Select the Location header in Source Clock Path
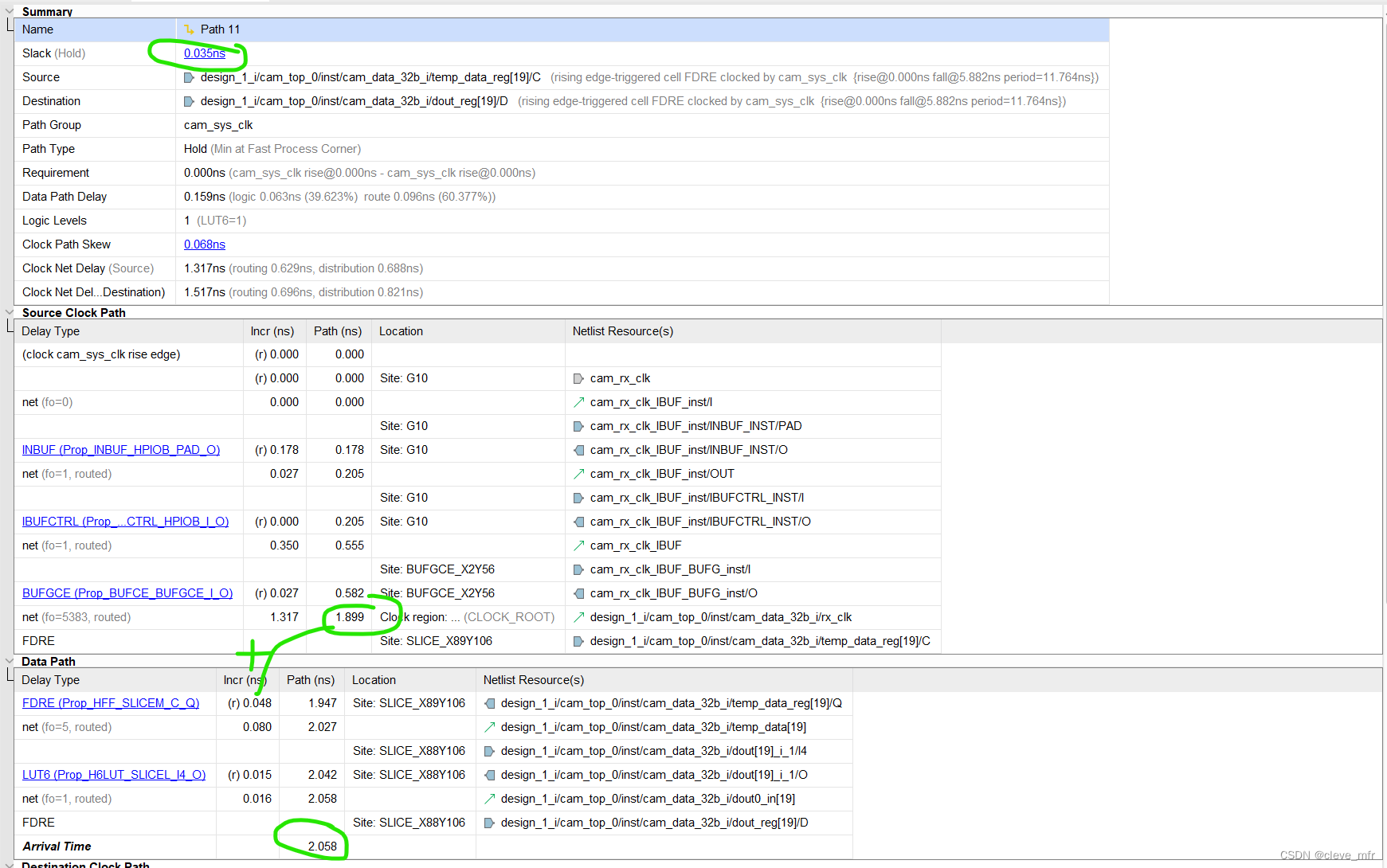Viewport: 1387px width, 868px height. point(468,331)
